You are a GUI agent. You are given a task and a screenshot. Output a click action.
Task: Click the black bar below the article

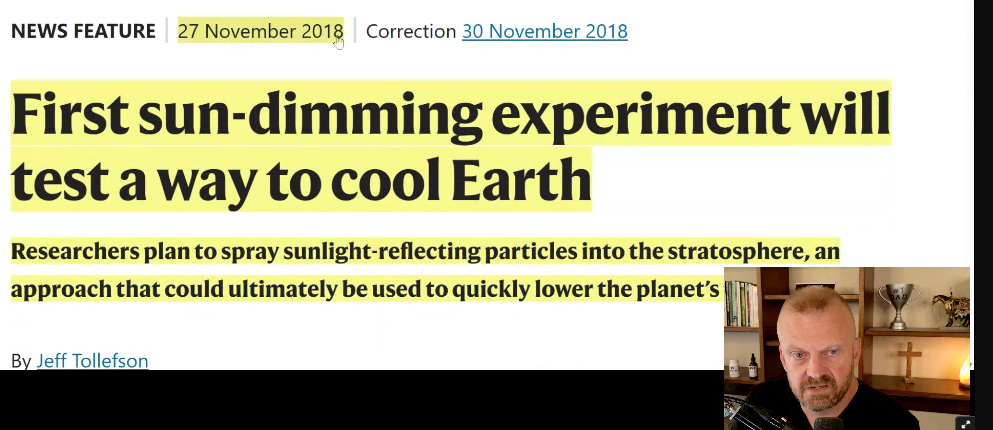coord(360,400)
